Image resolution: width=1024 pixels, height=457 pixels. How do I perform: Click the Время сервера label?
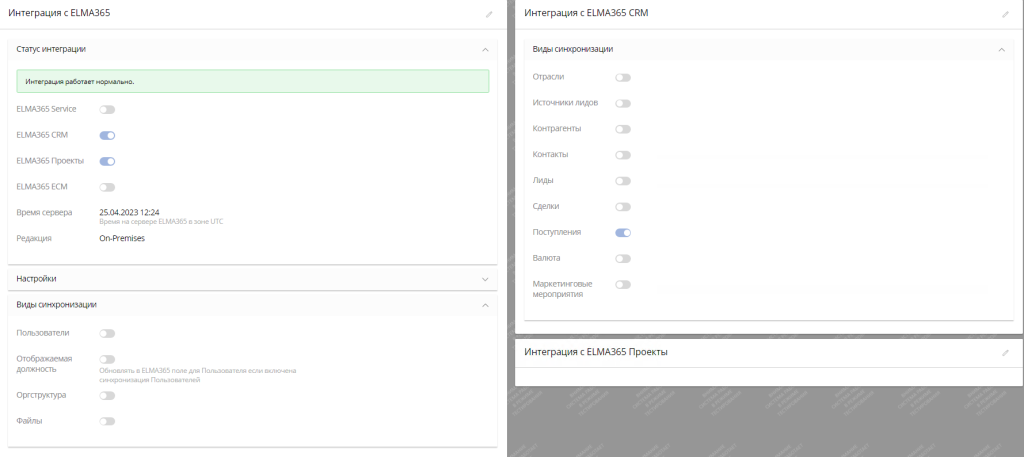44,212
